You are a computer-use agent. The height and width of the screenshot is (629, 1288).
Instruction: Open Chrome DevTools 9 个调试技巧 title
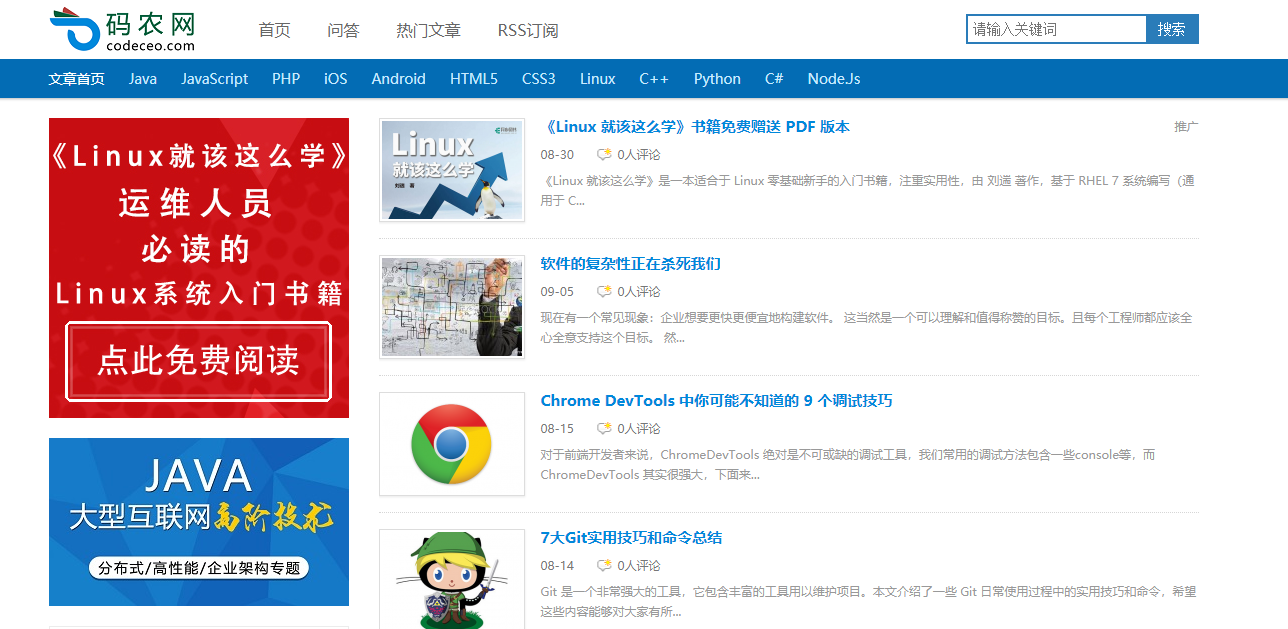coord(717,401)
